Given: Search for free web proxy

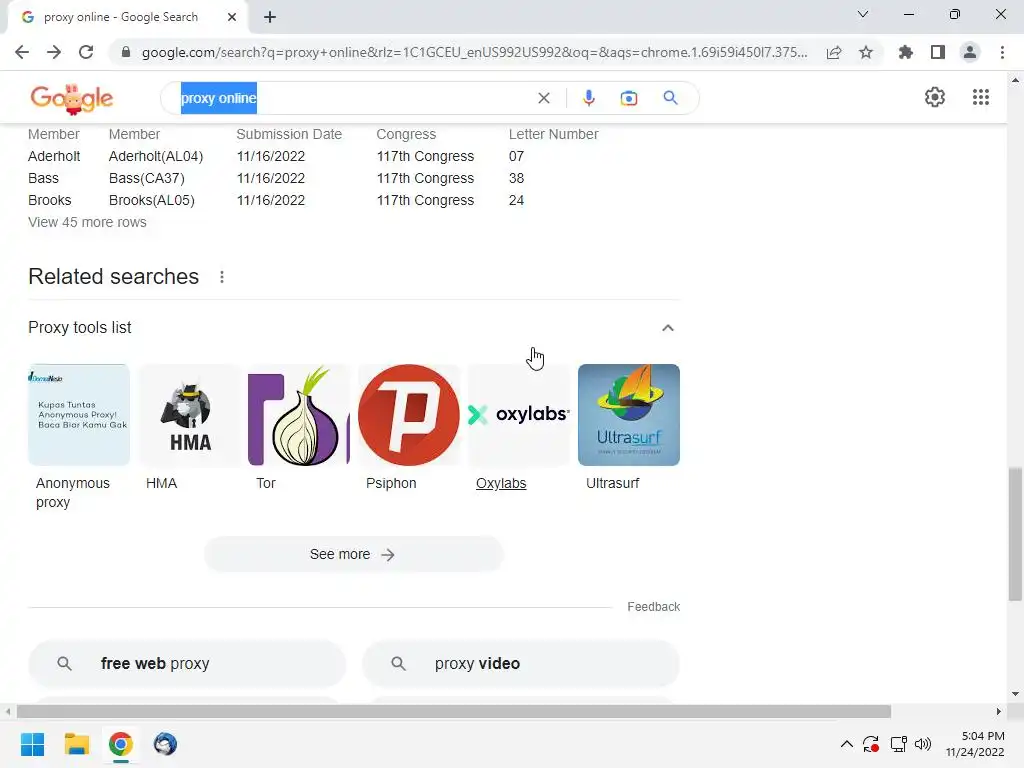Looking at the screenshot, I should pos(187,664).
